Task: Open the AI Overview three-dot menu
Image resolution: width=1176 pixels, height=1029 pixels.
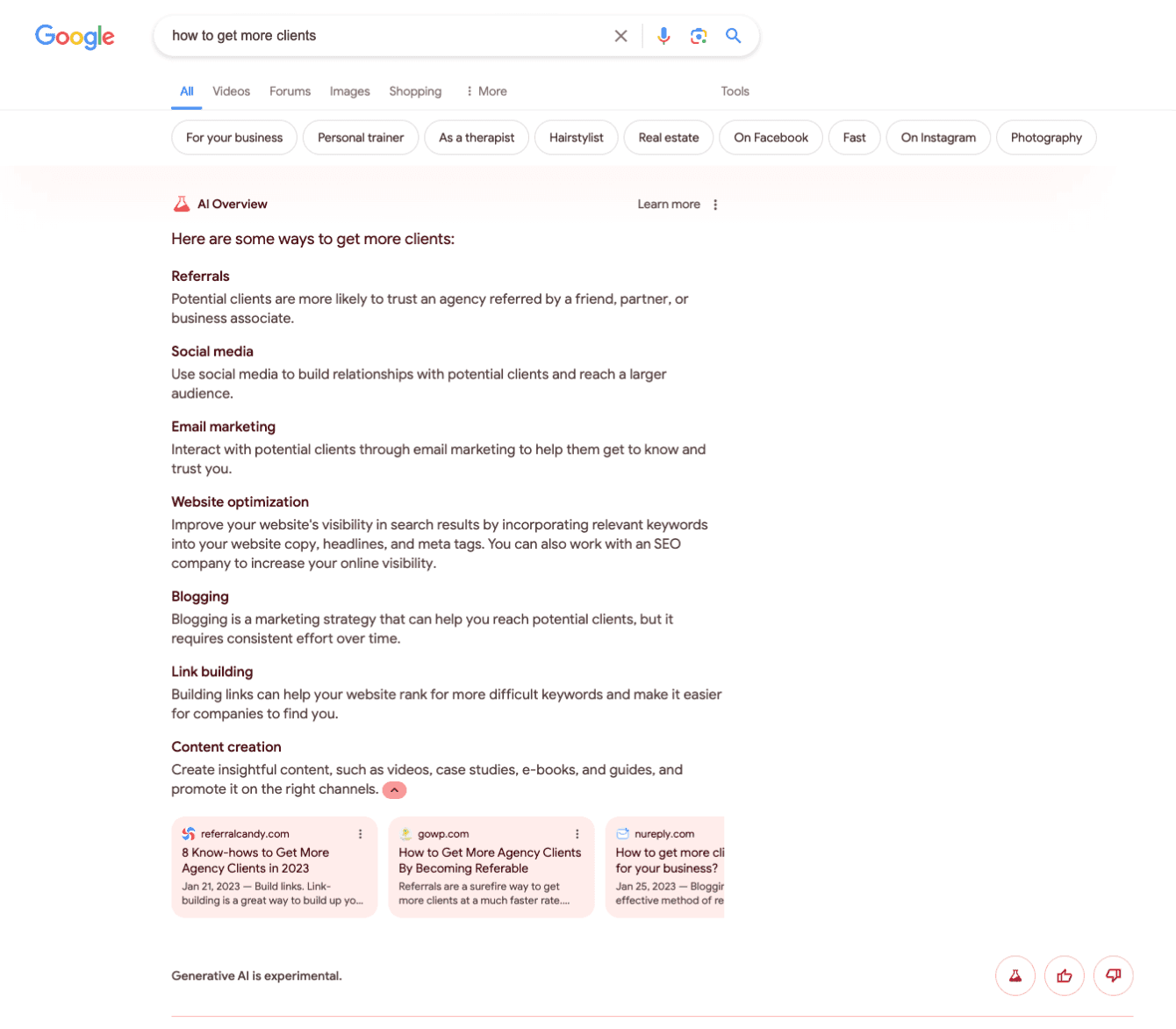Action: pos(715,205)
